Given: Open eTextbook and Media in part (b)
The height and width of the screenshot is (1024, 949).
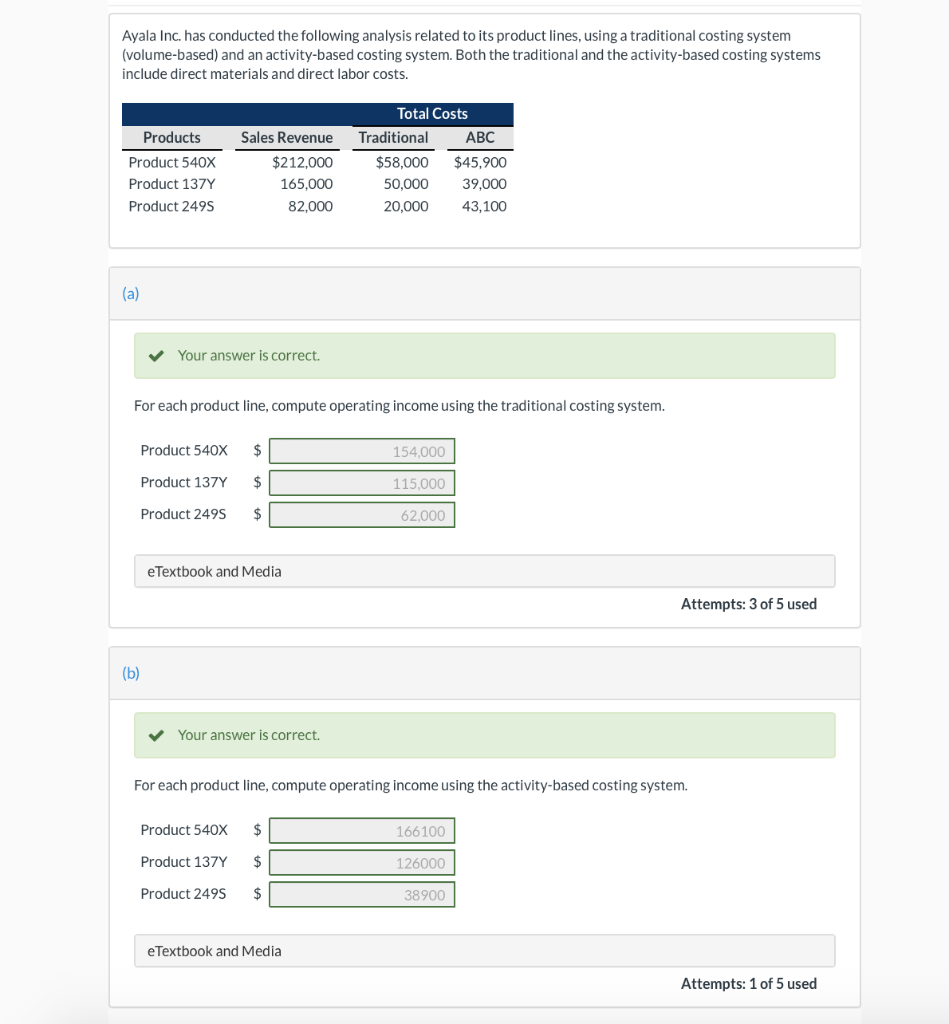Looking at the screenshot, I should pyautogui.click(x=485, y=951).
